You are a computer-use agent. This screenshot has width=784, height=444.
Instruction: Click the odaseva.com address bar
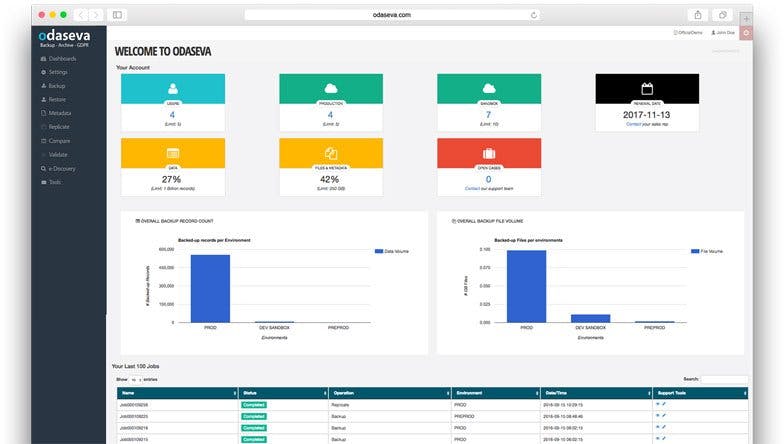click(392, 15)
